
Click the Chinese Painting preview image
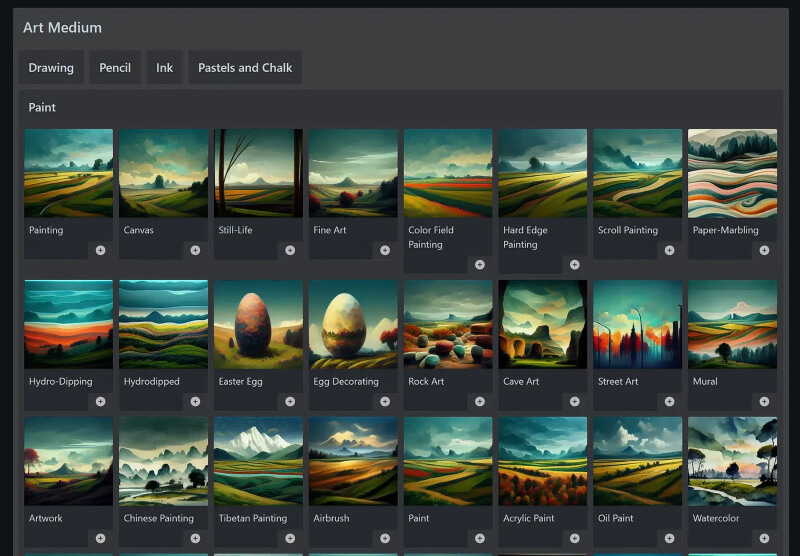tap(163, 461)
